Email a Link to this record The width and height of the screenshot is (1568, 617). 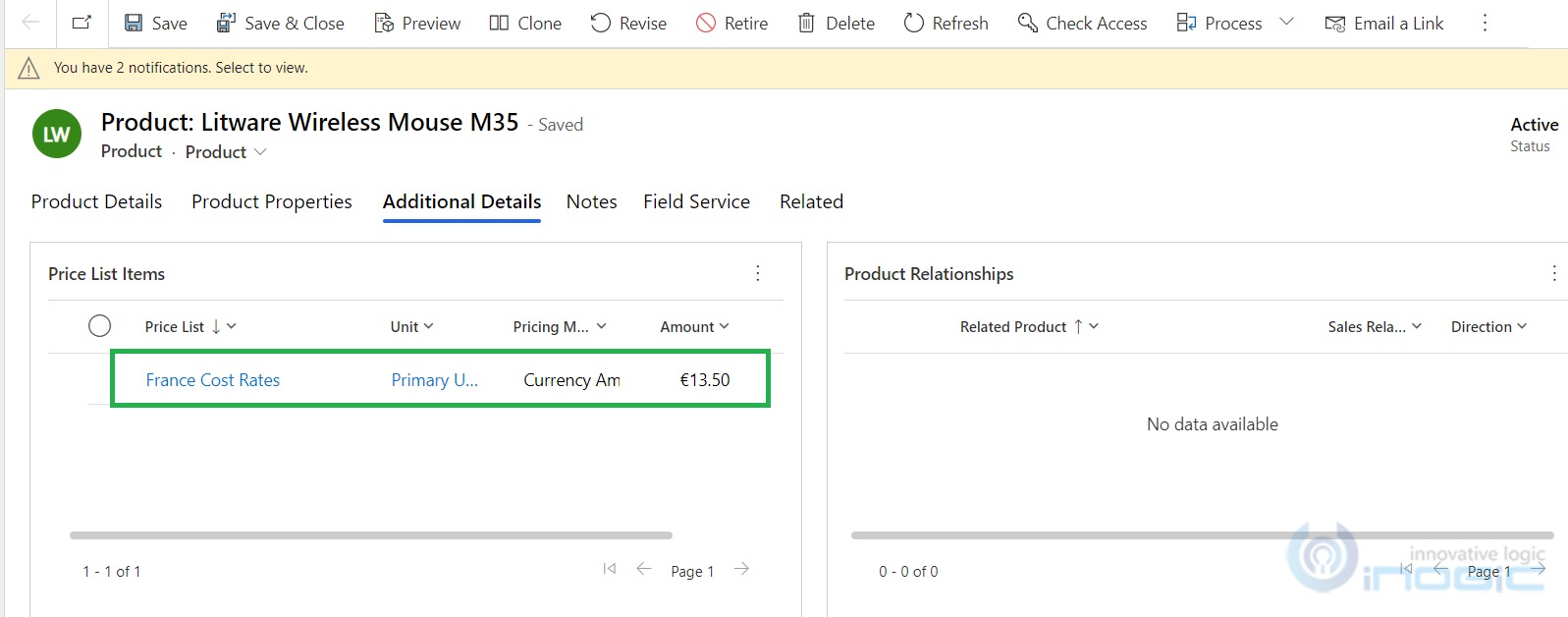(x=1383, y=23)
